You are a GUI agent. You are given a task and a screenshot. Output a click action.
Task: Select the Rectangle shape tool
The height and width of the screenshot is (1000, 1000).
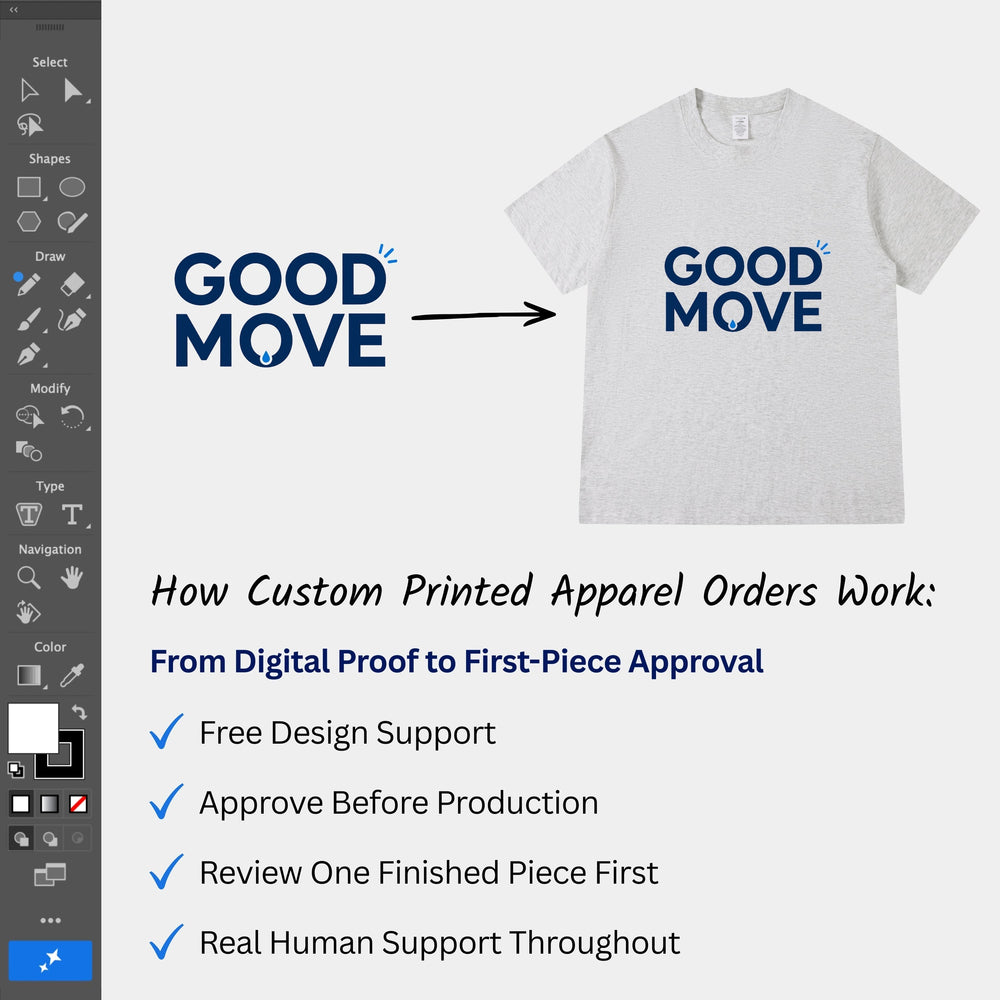[x=29, y=188]
